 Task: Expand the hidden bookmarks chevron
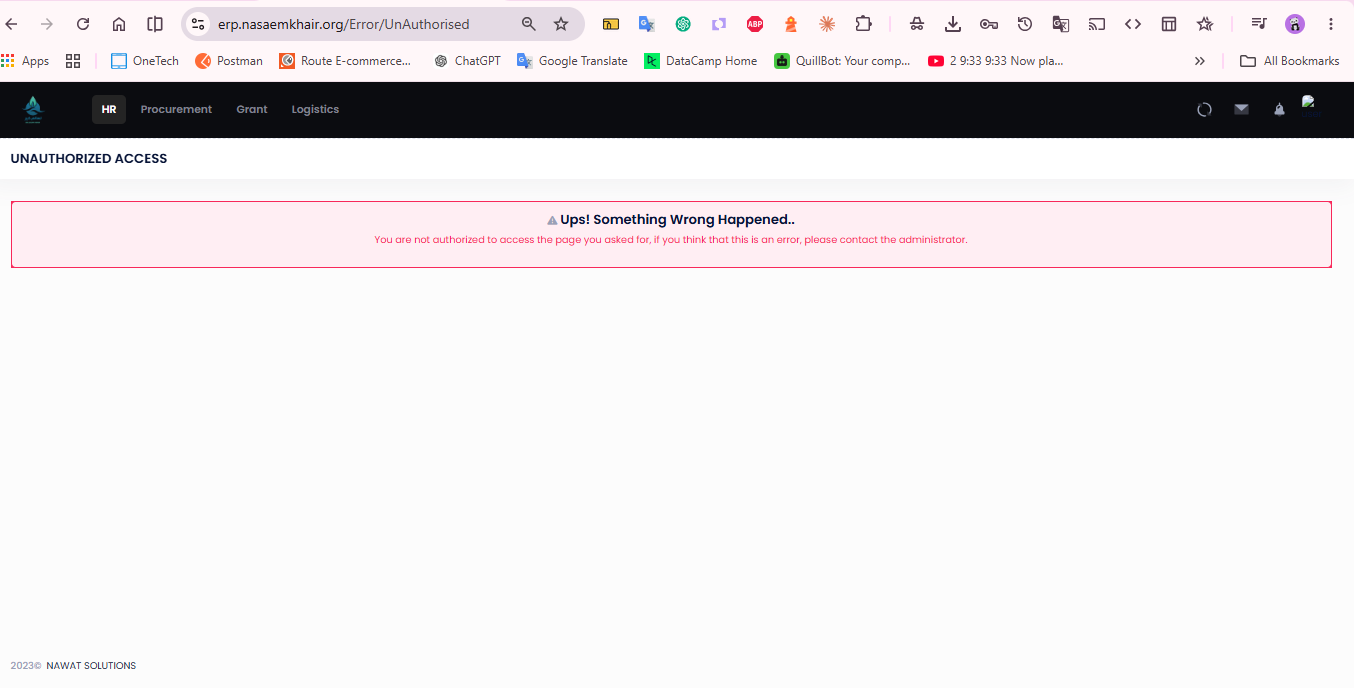(x=1200, y=61)
